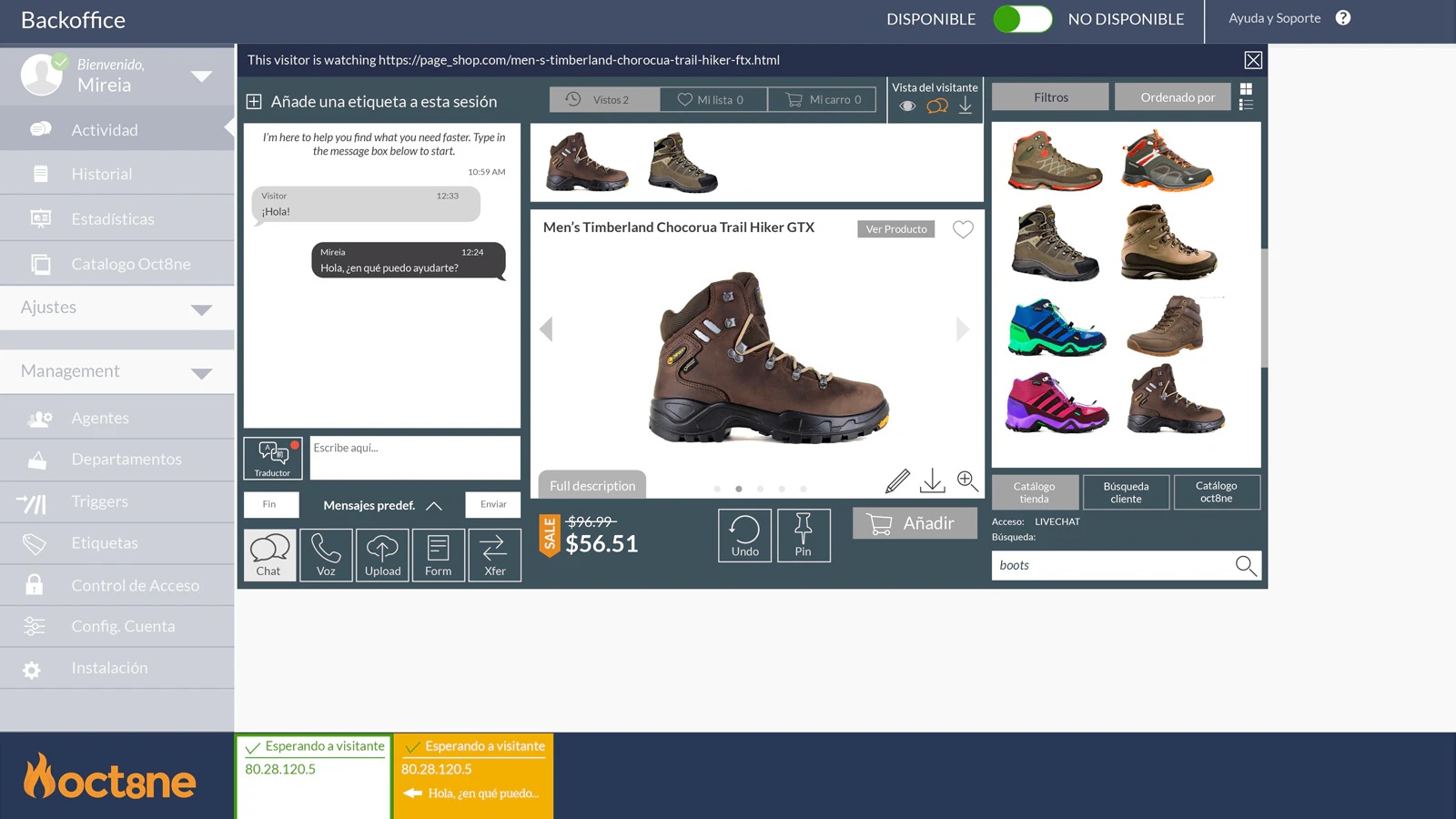Switch to the Mi lista 0 tab
Image resolution: width=1456 pixels, height=819 pixels.
[x=713, y=99]
